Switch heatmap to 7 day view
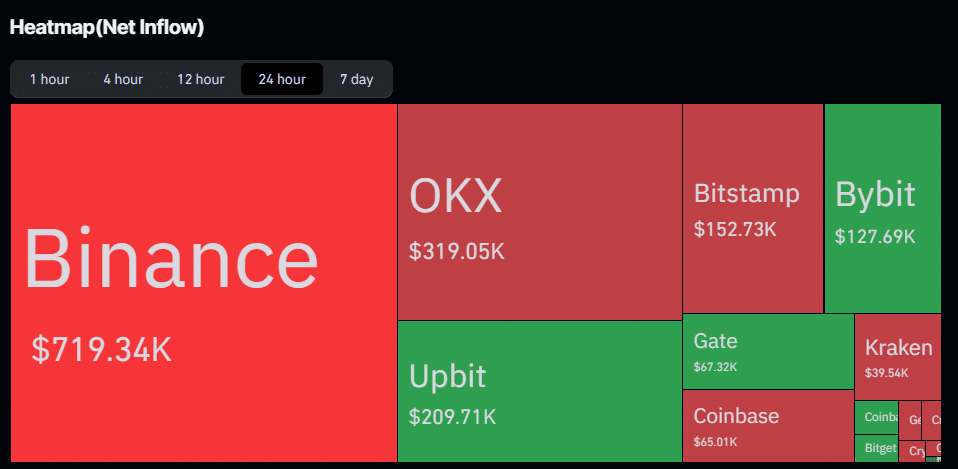Viewport: 958px width, 469px height. click(x=356, y=79)
